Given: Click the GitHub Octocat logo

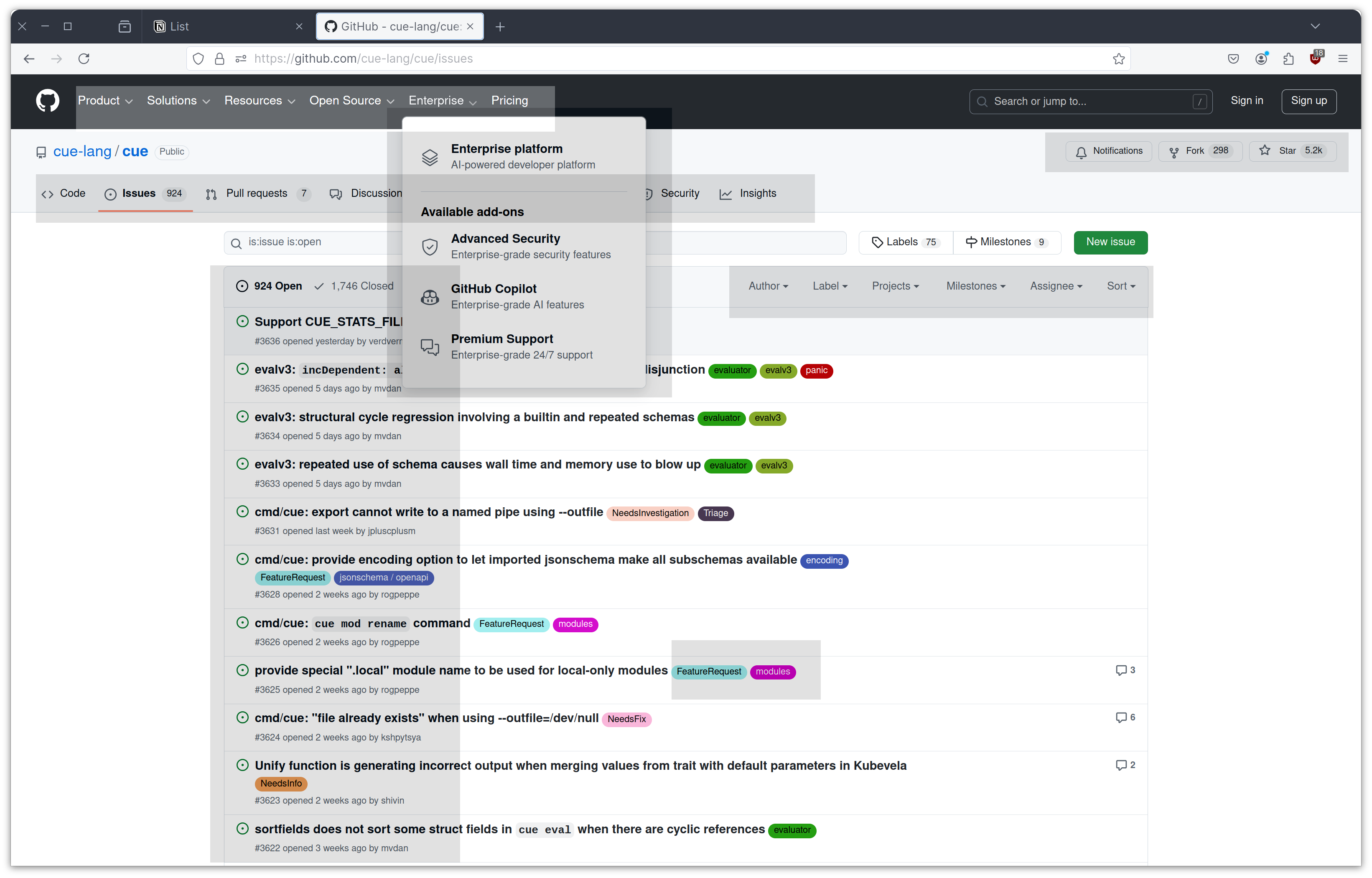Looking at the screenshot, I should click(x=47, y=101).
